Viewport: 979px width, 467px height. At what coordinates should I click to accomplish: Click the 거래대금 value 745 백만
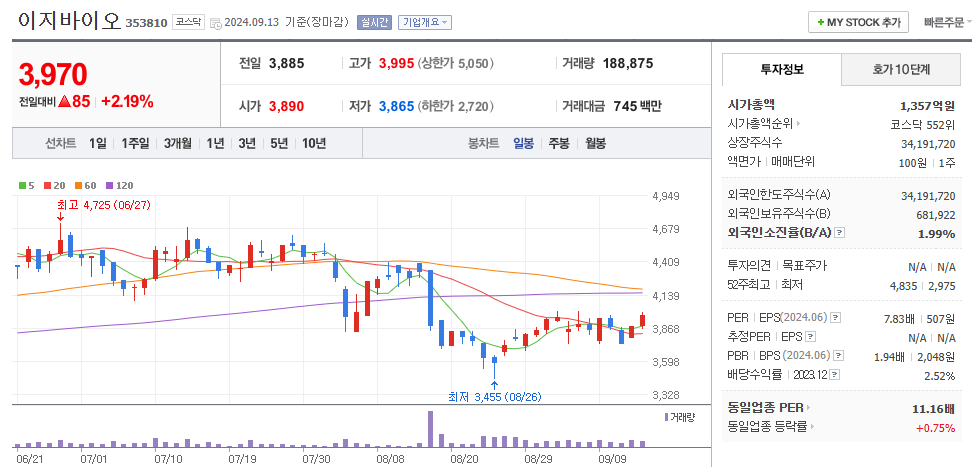(637, 106)
